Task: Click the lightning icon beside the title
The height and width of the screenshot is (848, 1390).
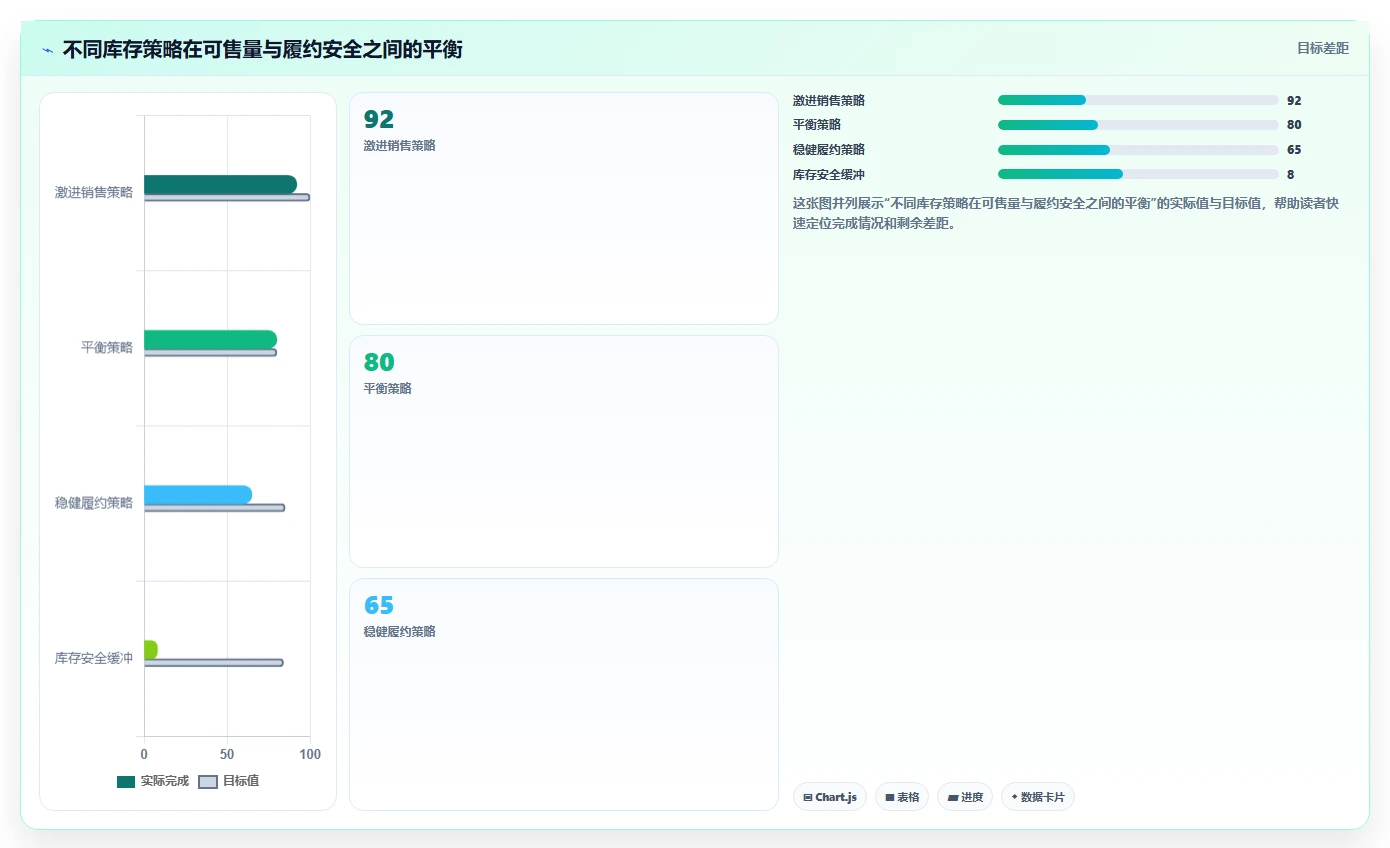Action: tap(48, 50)
